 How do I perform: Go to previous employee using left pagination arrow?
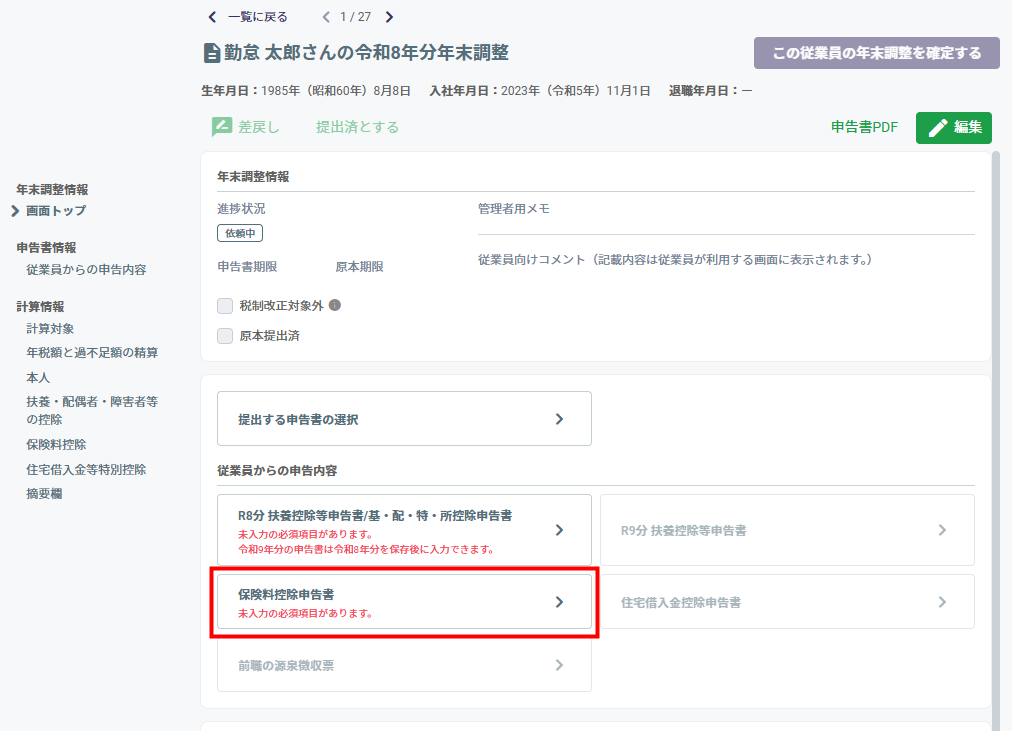tap(326, 17)
